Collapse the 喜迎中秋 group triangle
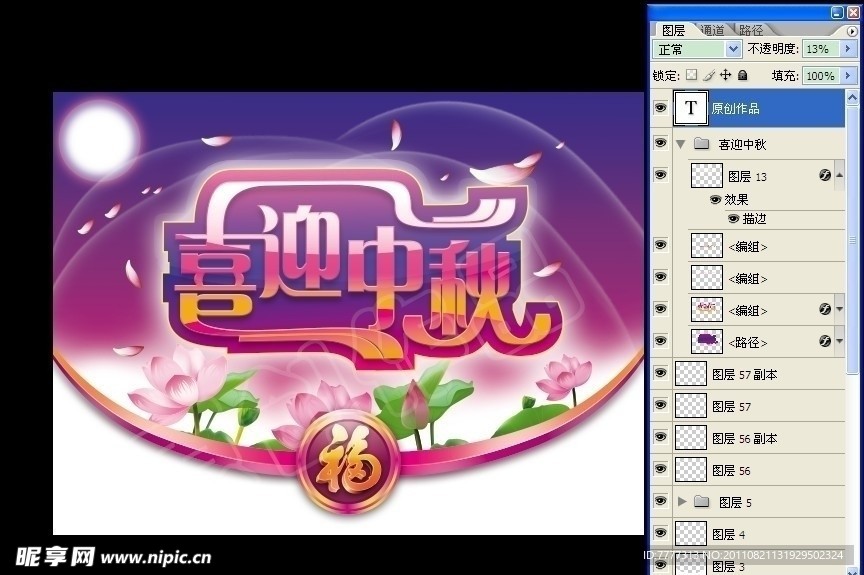The image size is (864, 575). pyautogui.click(x=681, y=144)
